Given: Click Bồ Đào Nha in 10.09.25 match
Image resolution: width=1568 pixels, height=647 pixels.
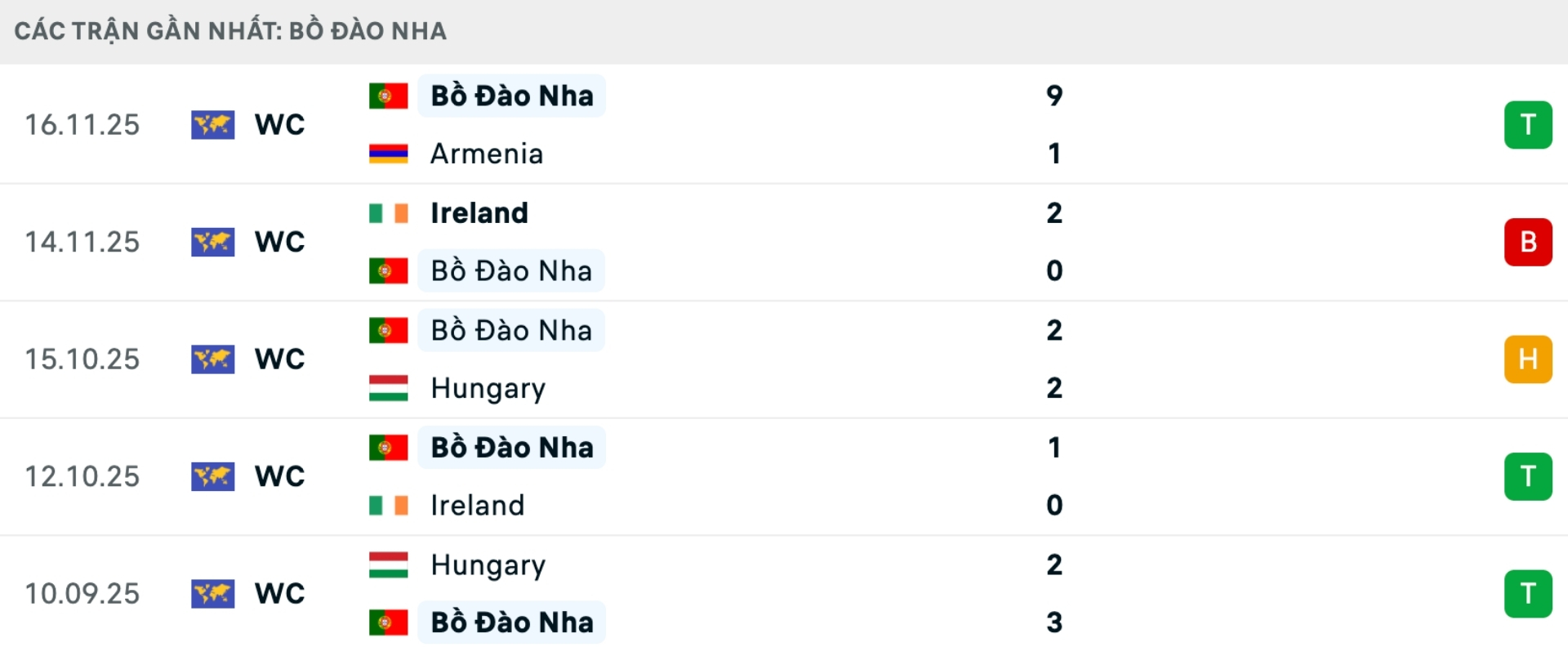Looking at the screenshot, I should [x=512, y=622].
